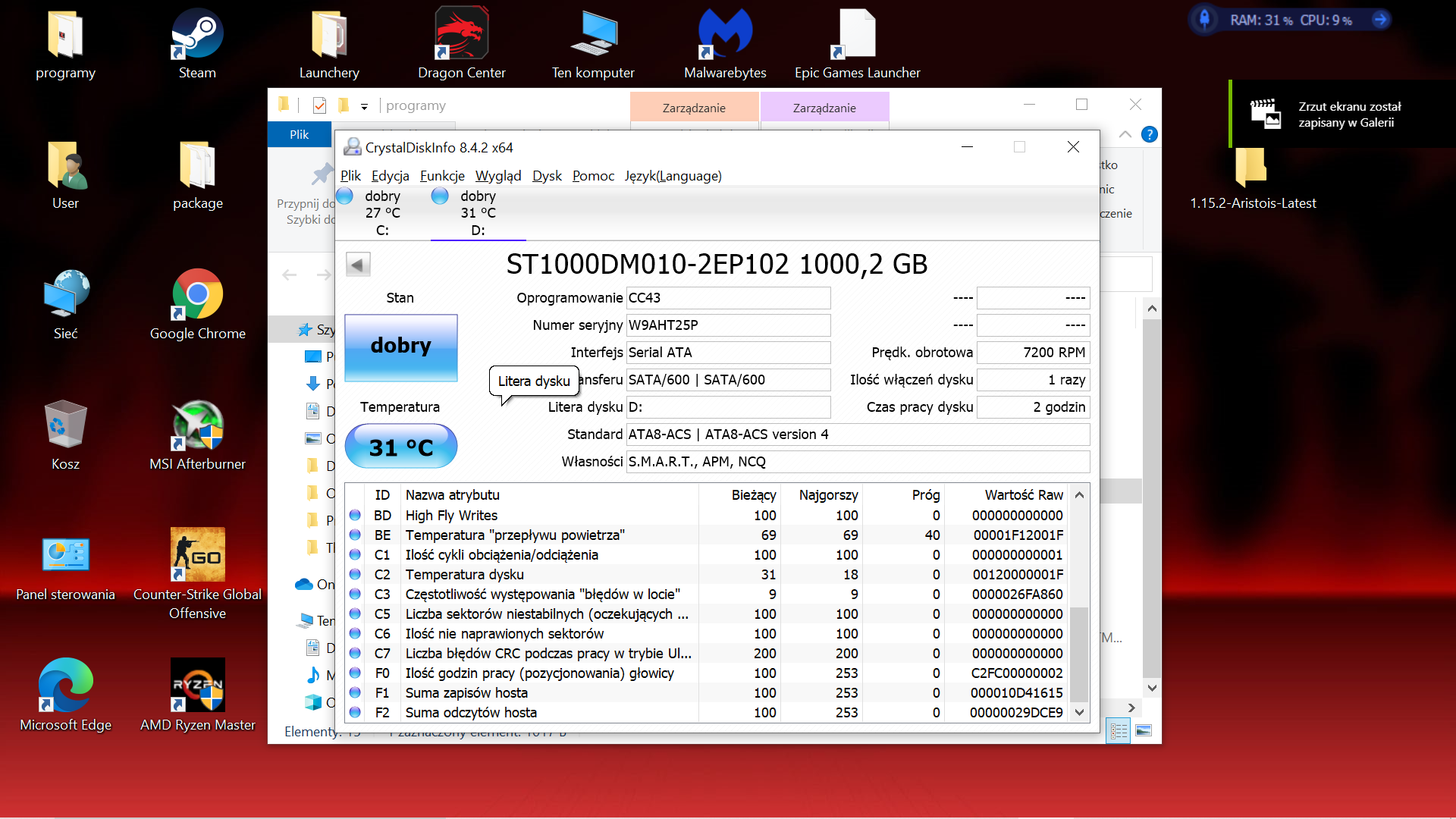This screenshot has width=1456, height=819.
Task: Open the package folder on desktop
Action: (x=197, y=174)
